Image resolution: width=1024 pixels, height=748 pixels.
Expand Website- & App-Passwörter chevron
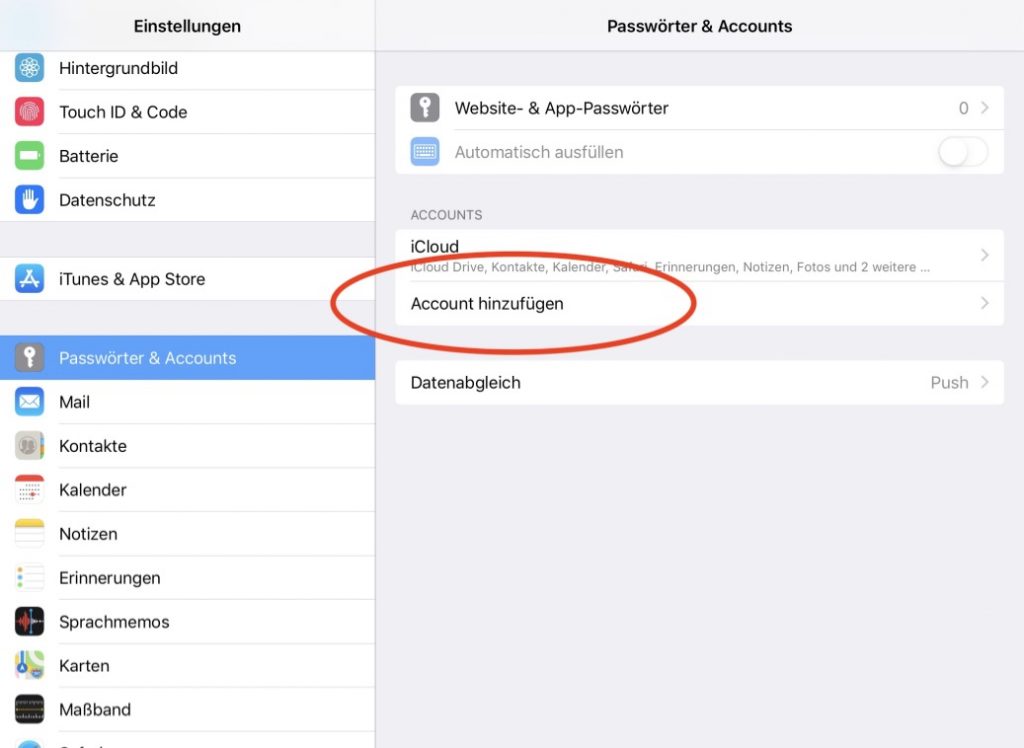tap(985, 108)
